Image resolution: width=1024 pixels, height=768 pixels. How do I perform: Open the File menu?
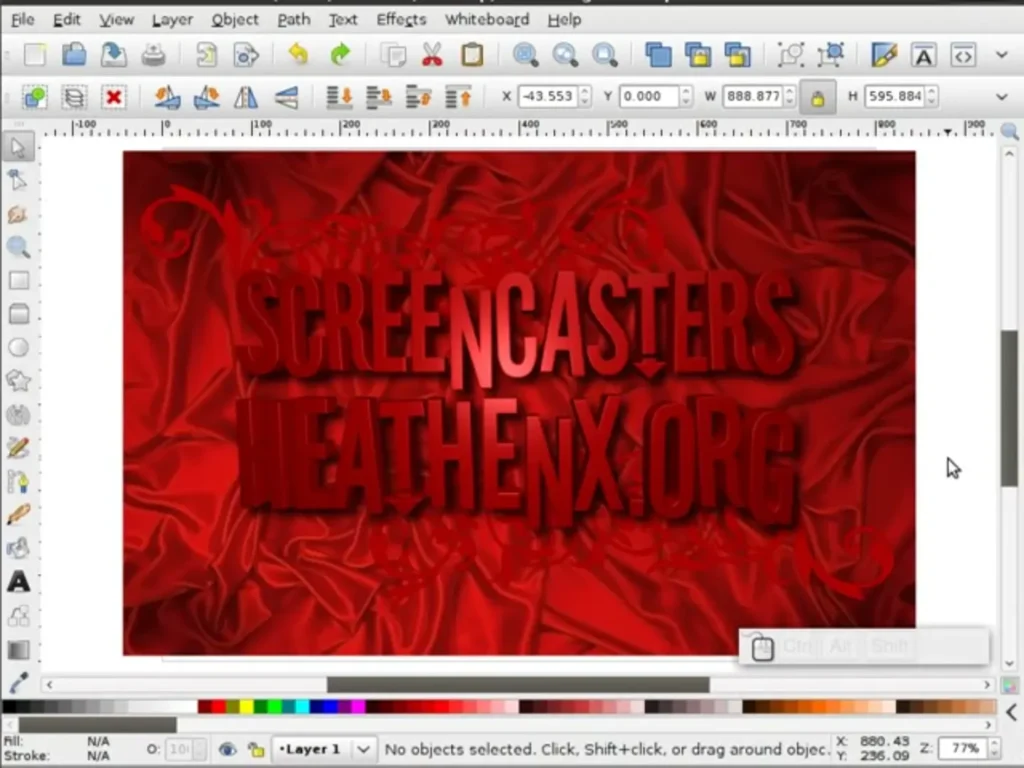23,20
